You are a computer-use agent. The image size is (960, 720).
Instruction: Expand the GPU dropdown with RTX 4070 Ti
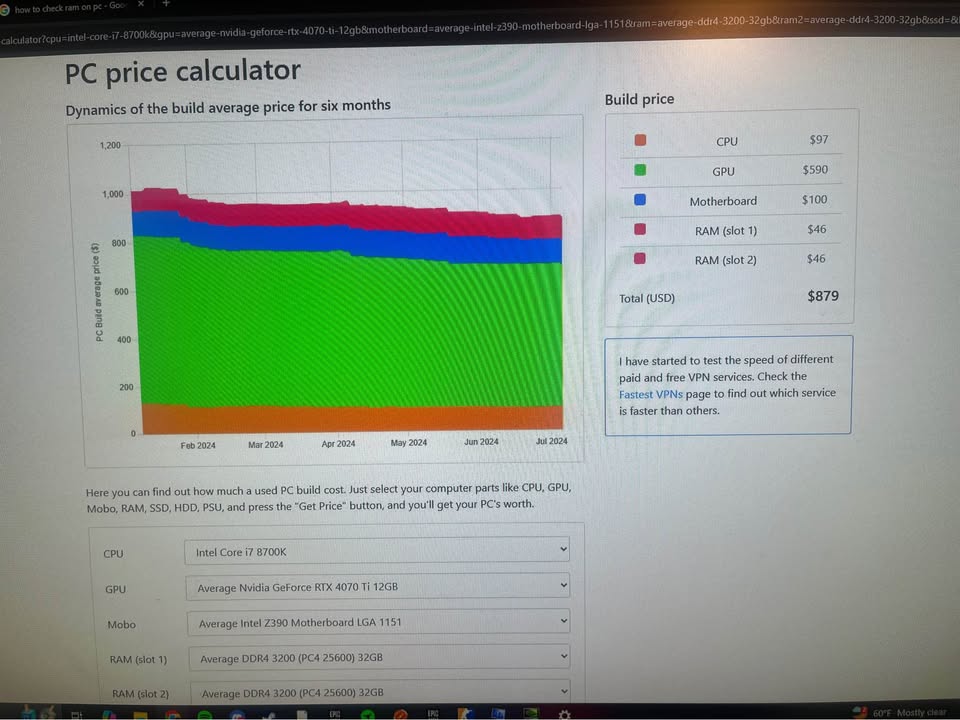377,586
